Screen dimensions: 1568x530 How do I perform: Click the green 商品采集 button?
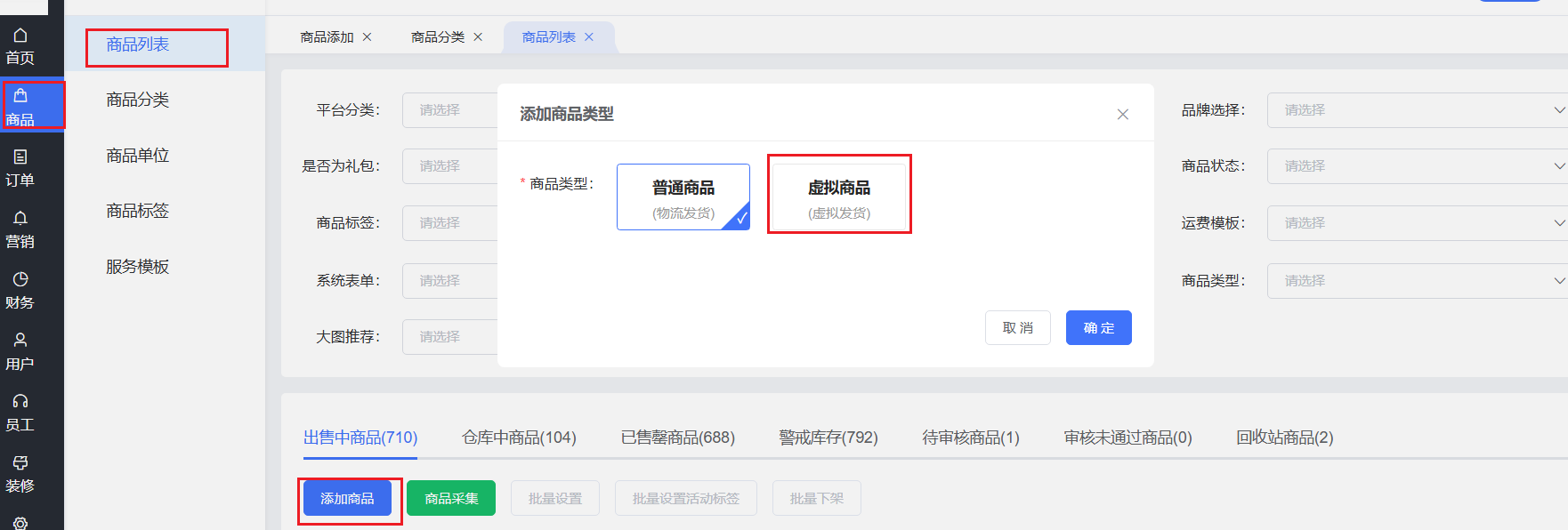point(451,499)
